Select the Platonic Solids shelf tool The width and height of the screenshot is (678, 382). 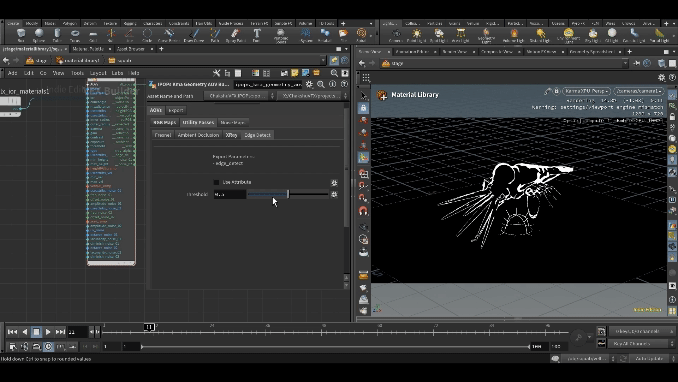281,35
